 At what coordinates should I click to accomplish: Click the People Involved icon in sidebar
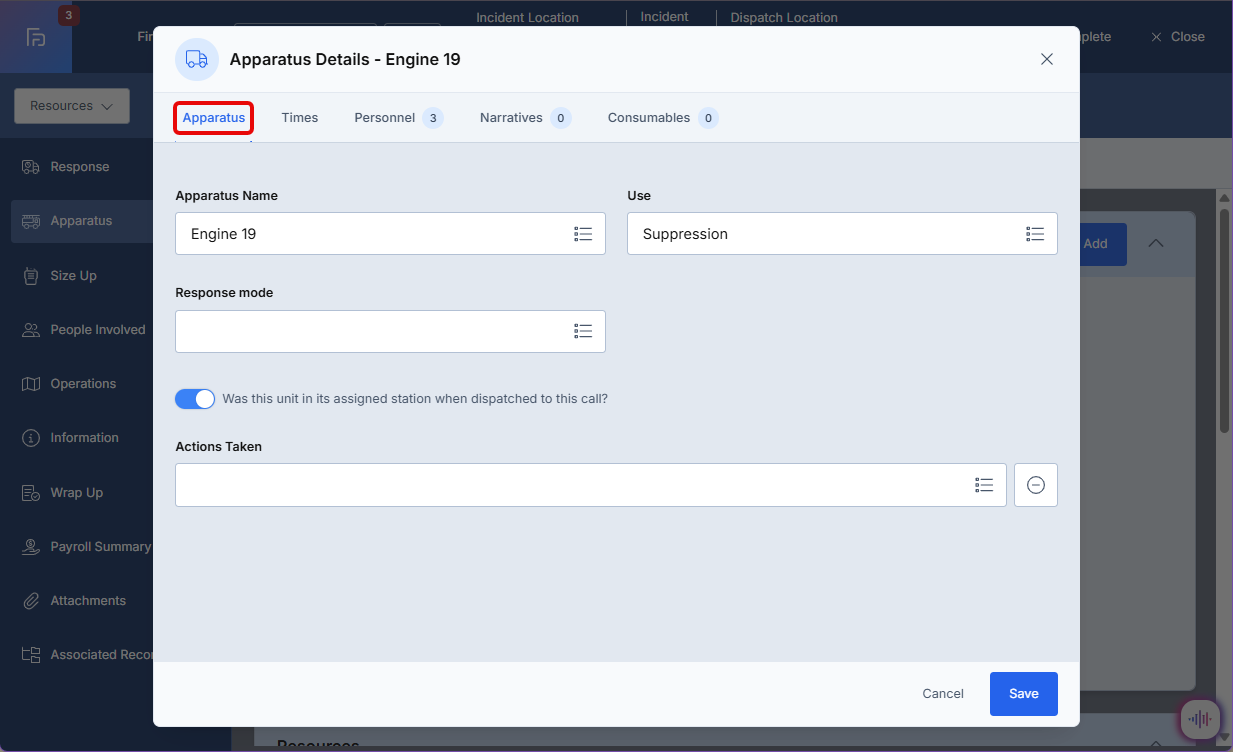tap(31, 330)
